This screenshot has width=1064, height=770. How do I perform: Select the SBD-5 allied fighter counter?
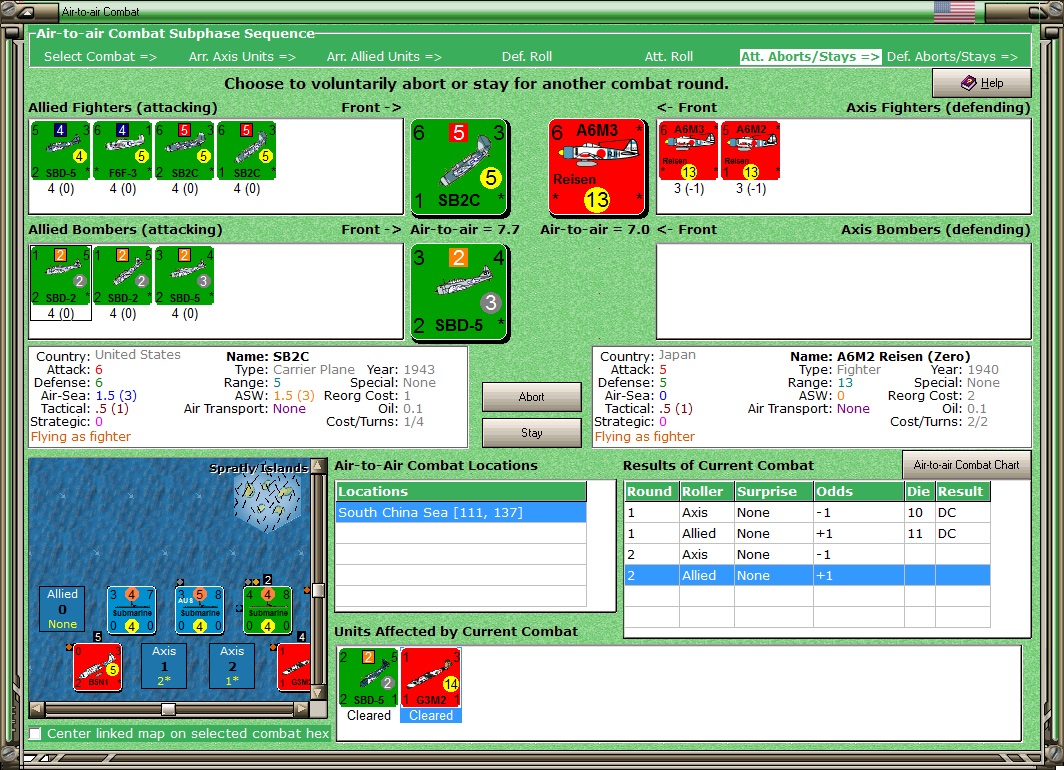tap(60, 151)
